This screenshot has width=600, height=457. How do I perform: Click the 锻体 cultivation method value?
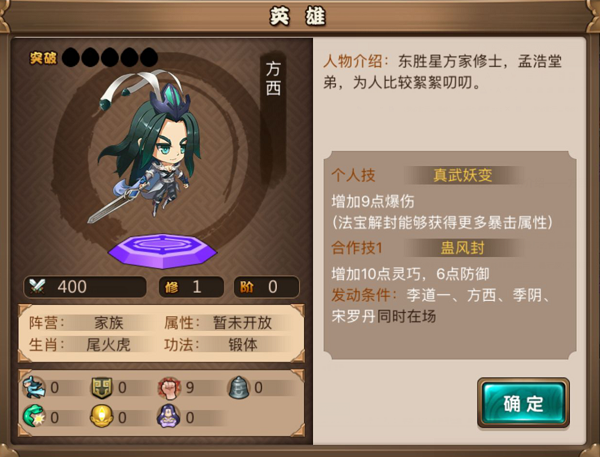243,345
